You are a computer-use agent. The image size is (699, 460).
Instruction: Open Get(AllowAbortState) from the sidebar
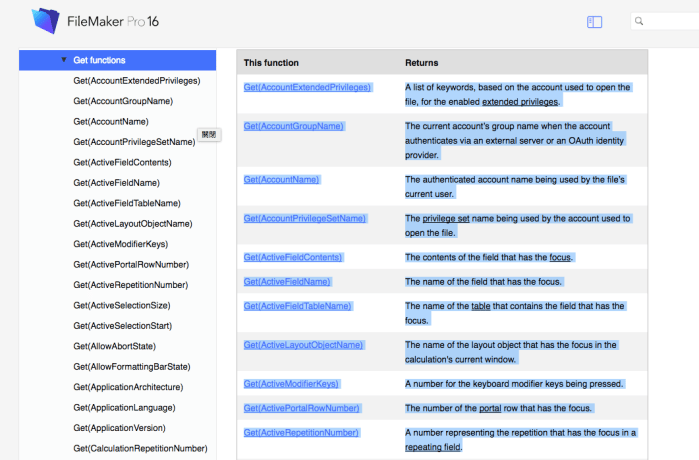pos(116,346)
